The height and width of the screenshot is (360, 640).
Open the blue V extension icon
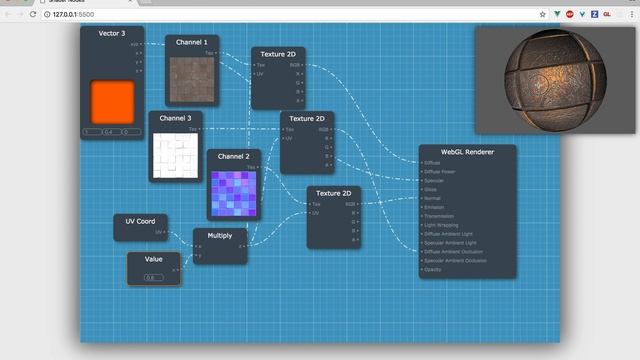pos(582,14)
